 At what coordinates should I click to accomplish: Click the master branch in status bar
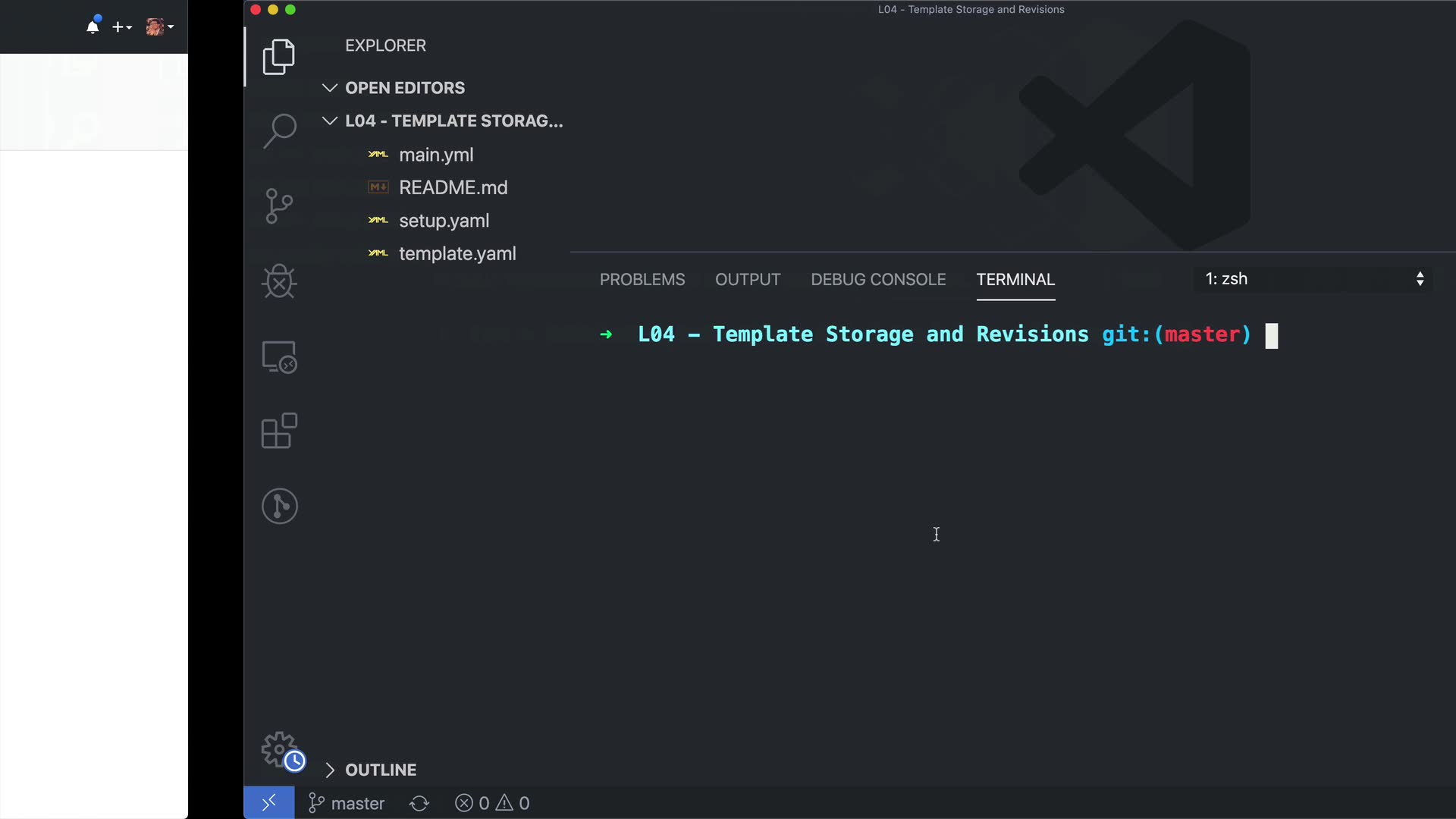click(347, 803)
